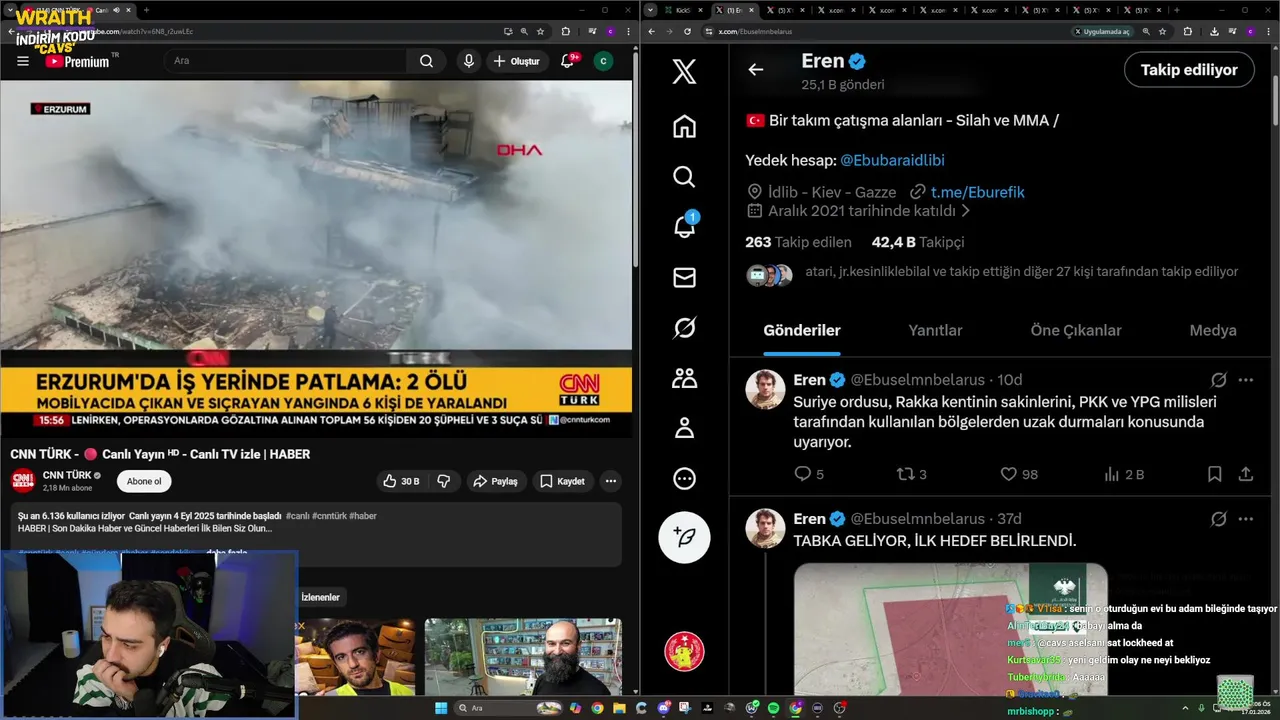
Task: Switch to Medya tab
Action: (1213, 330)
